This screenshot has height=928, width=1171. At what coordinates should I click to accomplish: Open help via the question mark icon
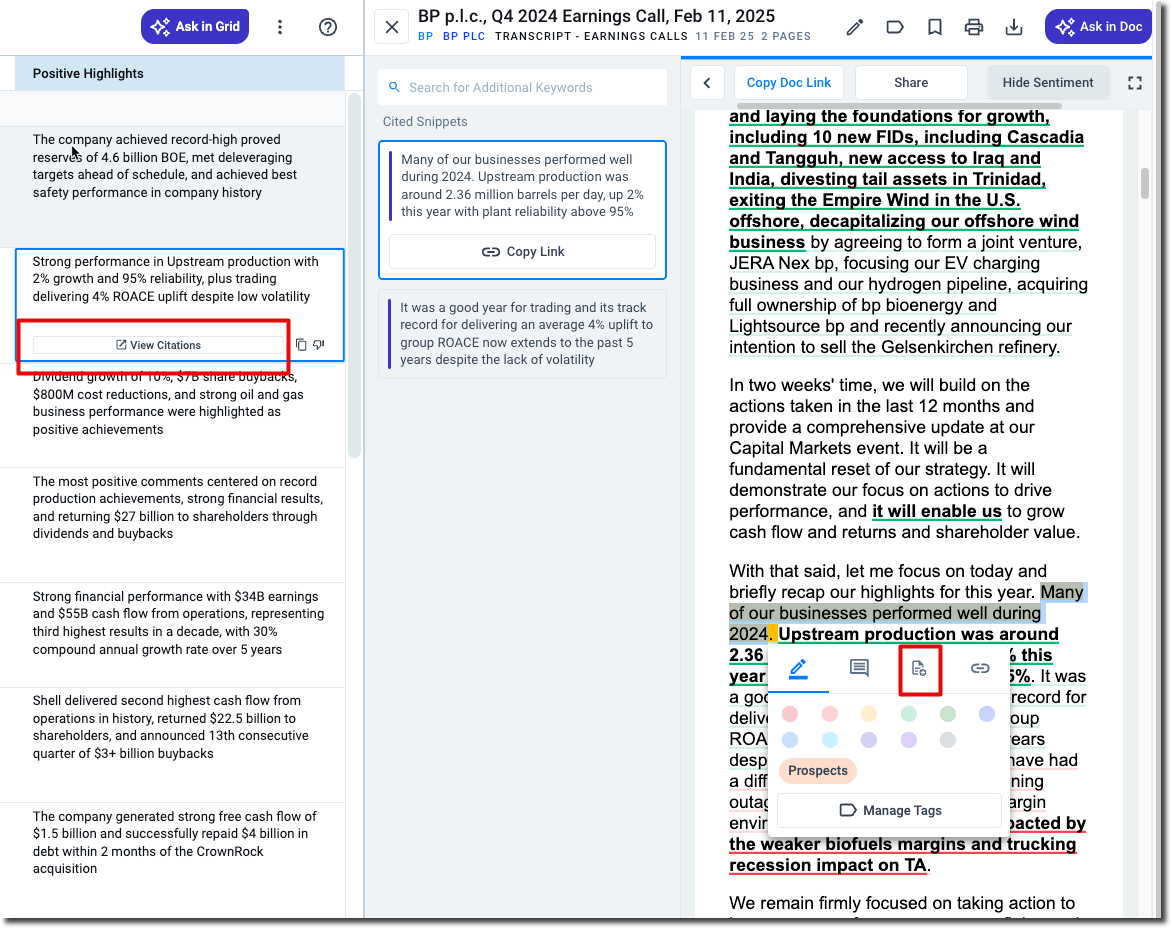[x=328, y=27]
